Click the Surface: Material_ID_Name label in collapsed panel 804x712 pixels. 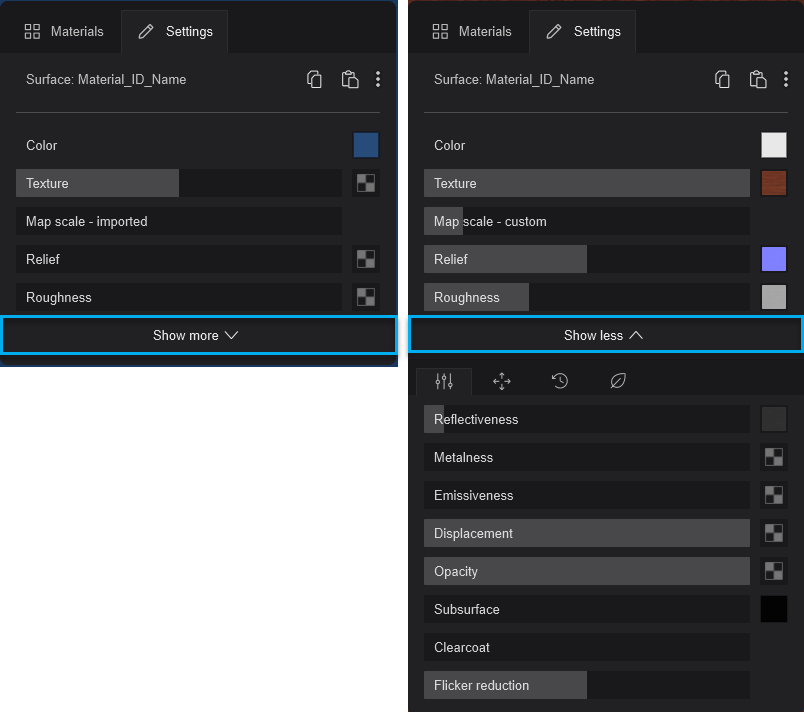[x=106, y=79]
